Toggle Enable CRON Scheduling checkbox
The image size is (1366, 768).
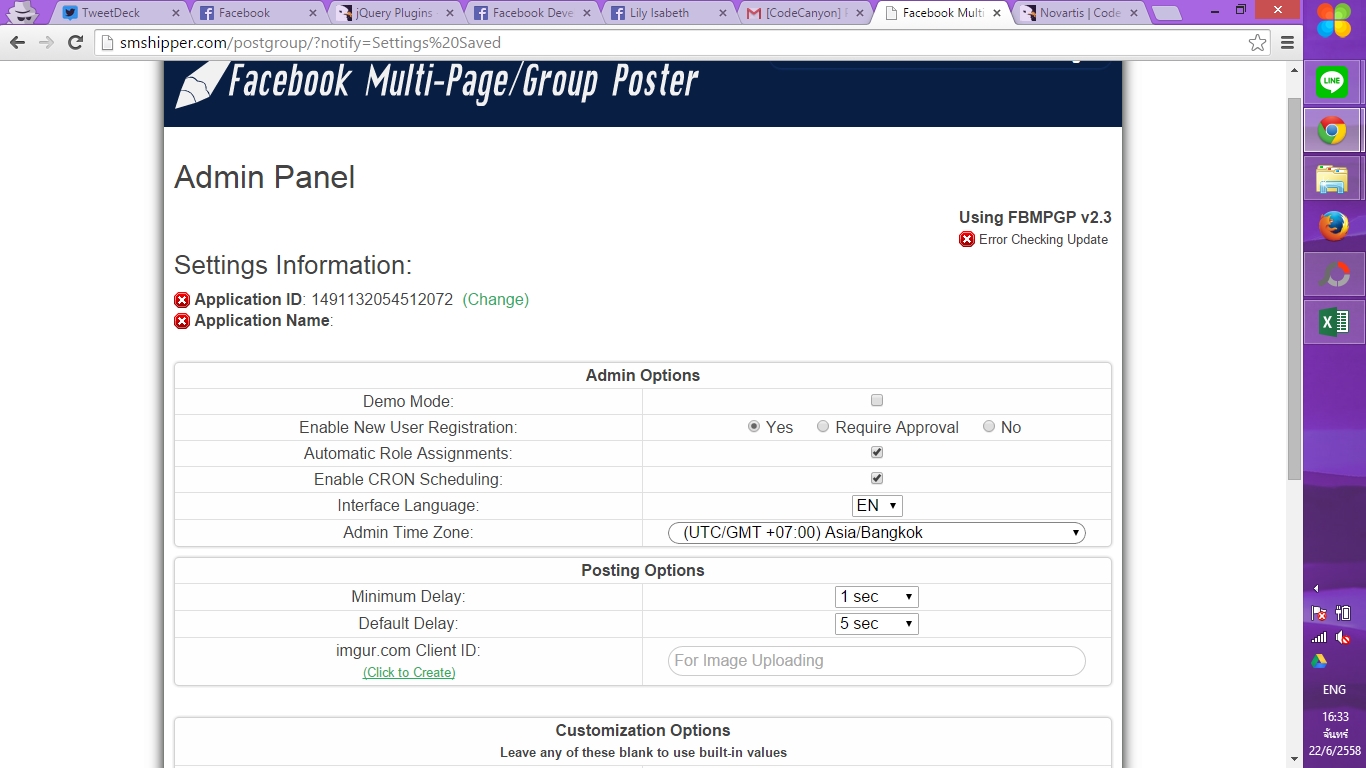point(877,478)
